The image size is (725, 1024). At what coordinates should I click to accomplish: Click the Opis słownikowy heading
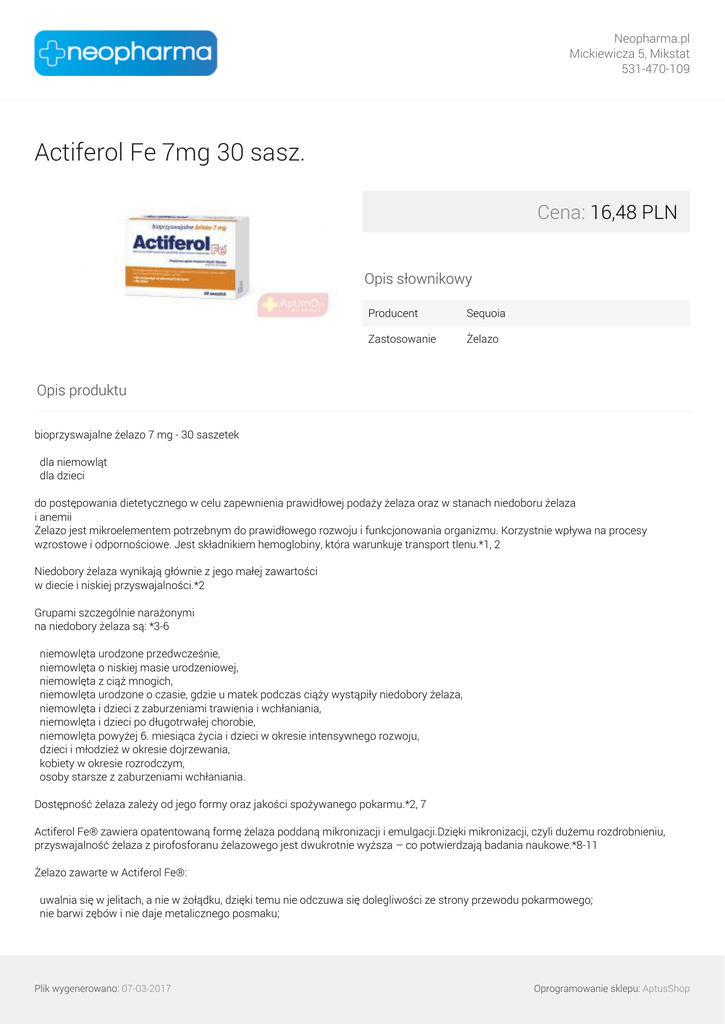[418, 279]
